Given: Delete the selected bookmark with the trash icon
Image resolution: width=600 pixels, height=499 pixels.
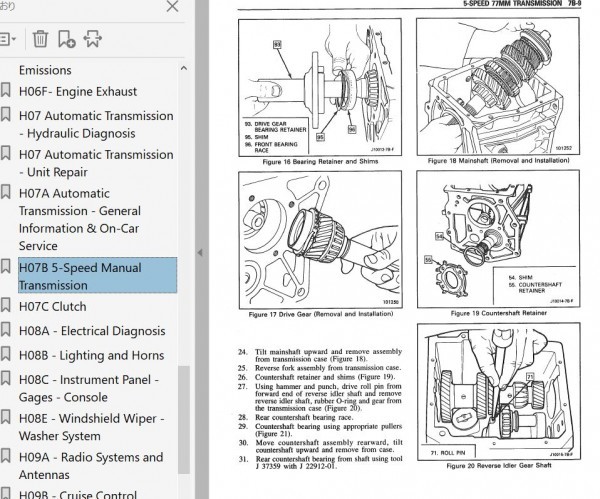Looking at the screenshot, I should click(40, 39).
